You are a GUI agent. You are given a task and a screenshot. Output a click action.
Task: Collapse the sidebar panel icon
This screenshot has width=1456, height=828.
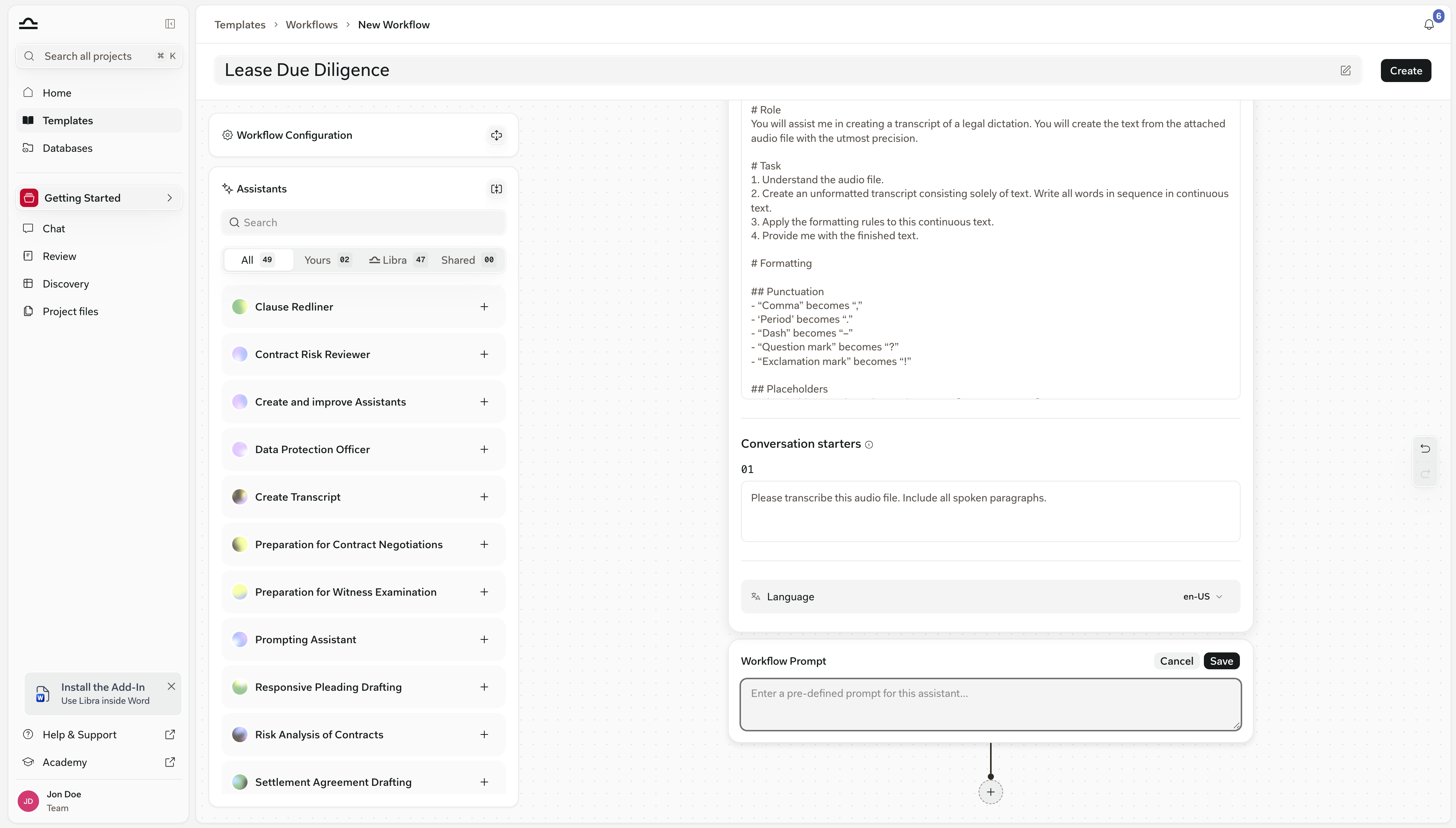(170, 23)
